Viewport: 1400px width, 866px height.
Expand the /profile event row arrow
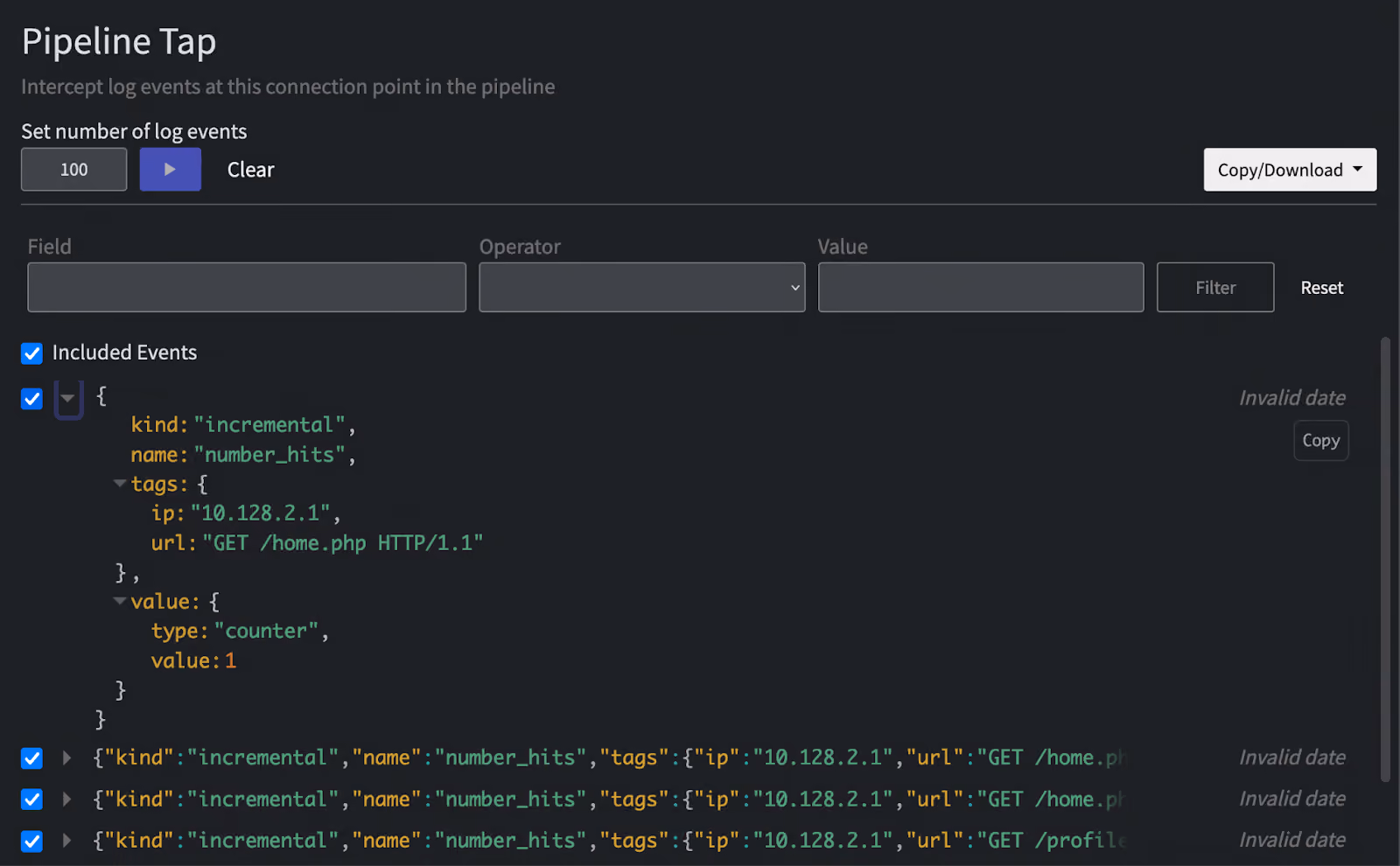tap(66, 840)
